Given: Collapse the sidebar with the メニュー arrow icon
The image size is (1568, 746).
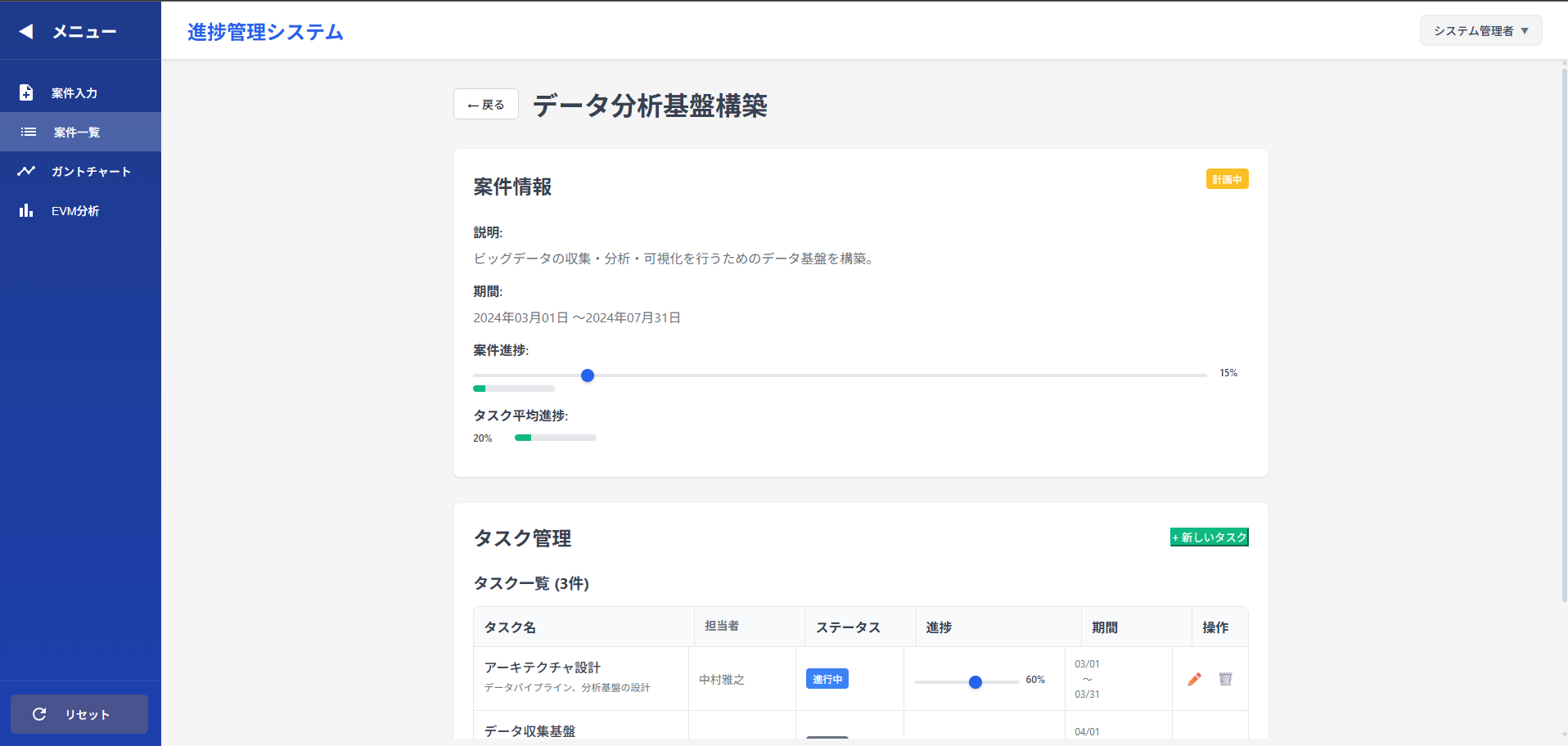Looking at the screenshot, I should click(25, 30).
